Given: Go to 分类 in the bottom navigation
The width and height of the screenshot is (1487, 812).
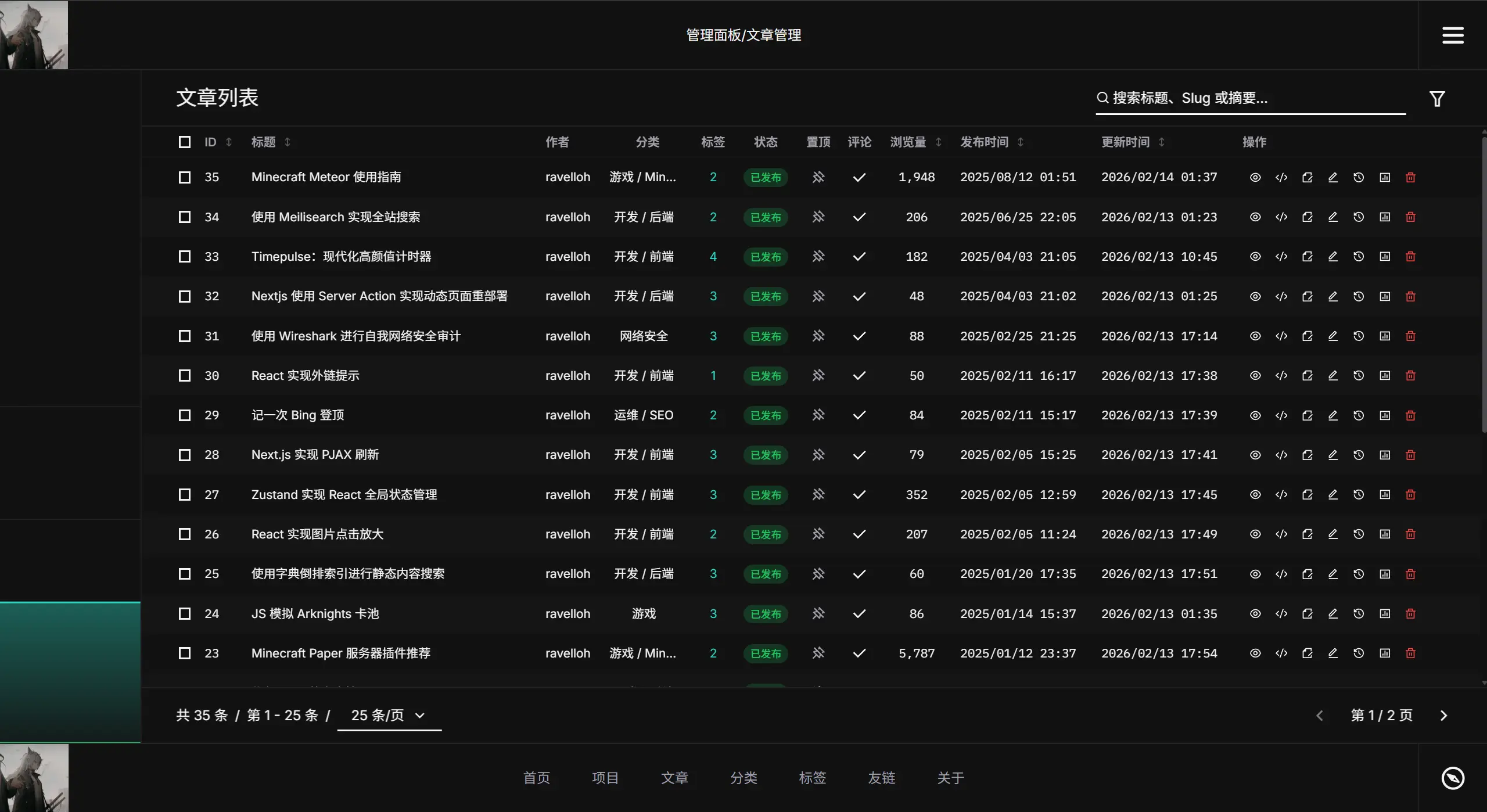Looking at the screenshot, I should 743,778.
